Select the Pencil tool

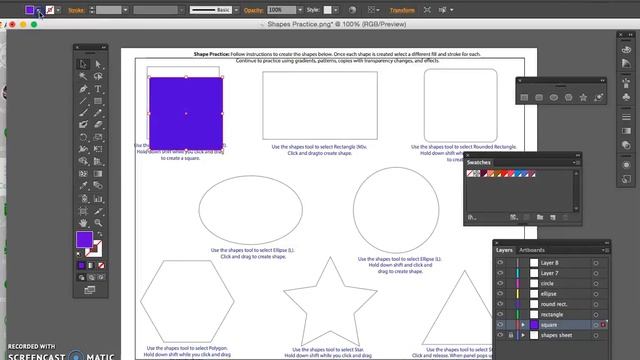(x=98, y=113)
